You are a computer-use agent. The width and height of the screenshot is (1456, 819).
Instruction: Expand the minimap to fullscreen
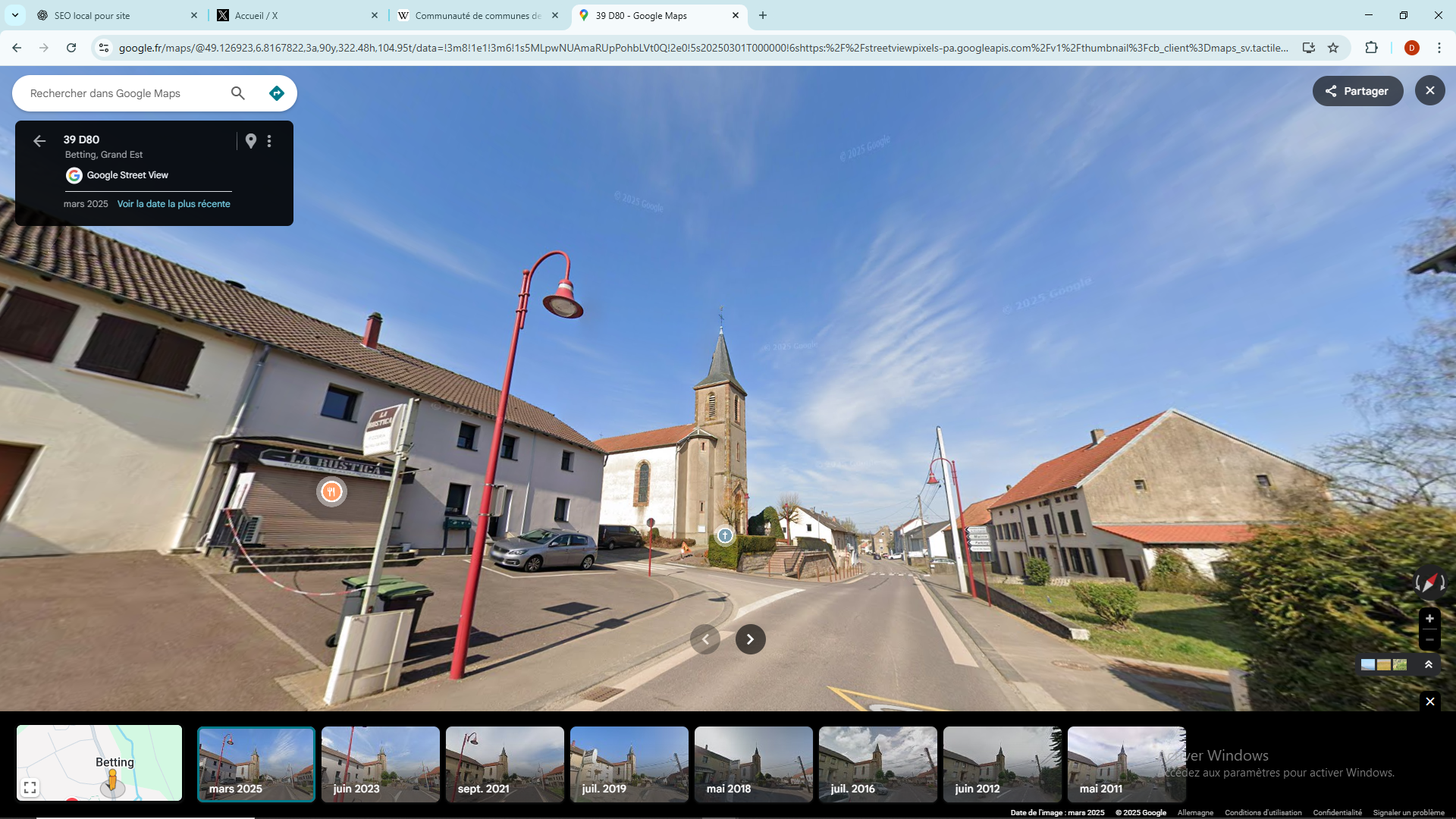[x=30, y=788]
